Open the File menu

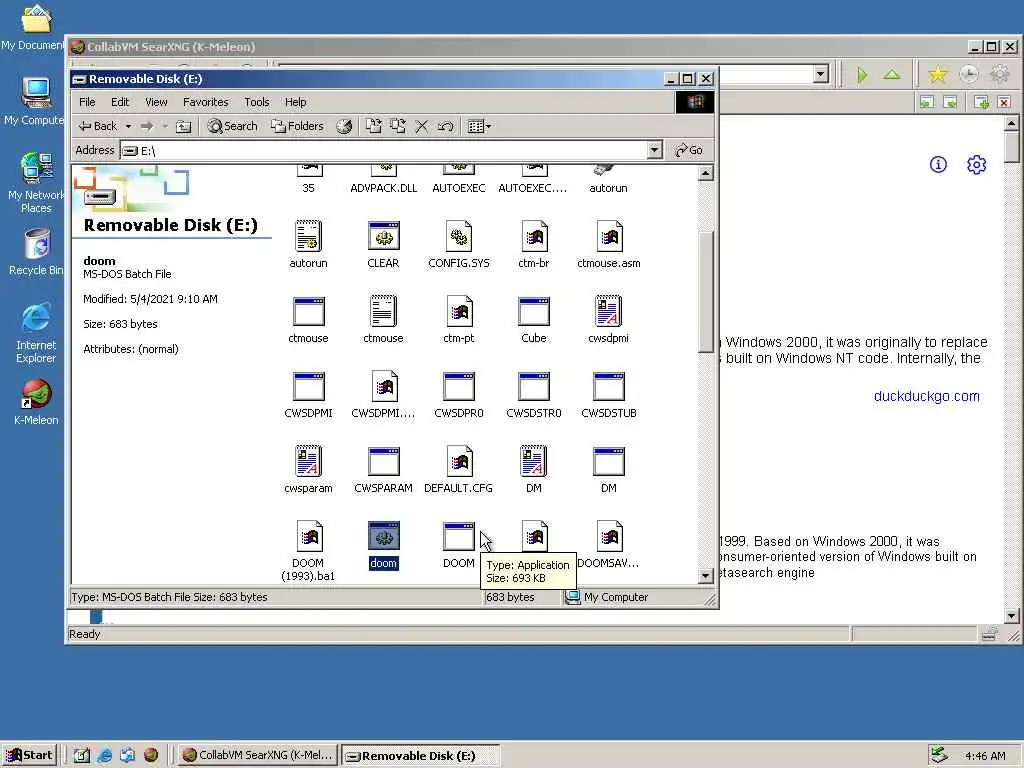pos(87,102)
